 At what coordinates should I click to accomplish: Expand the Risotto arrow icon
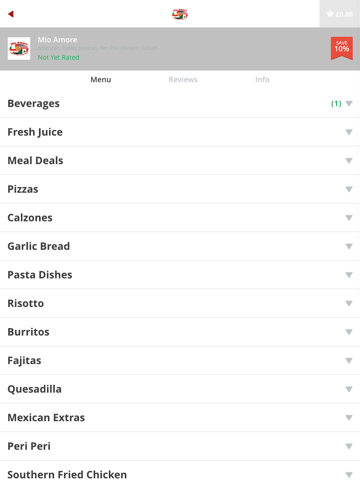[x=349, y=304]
